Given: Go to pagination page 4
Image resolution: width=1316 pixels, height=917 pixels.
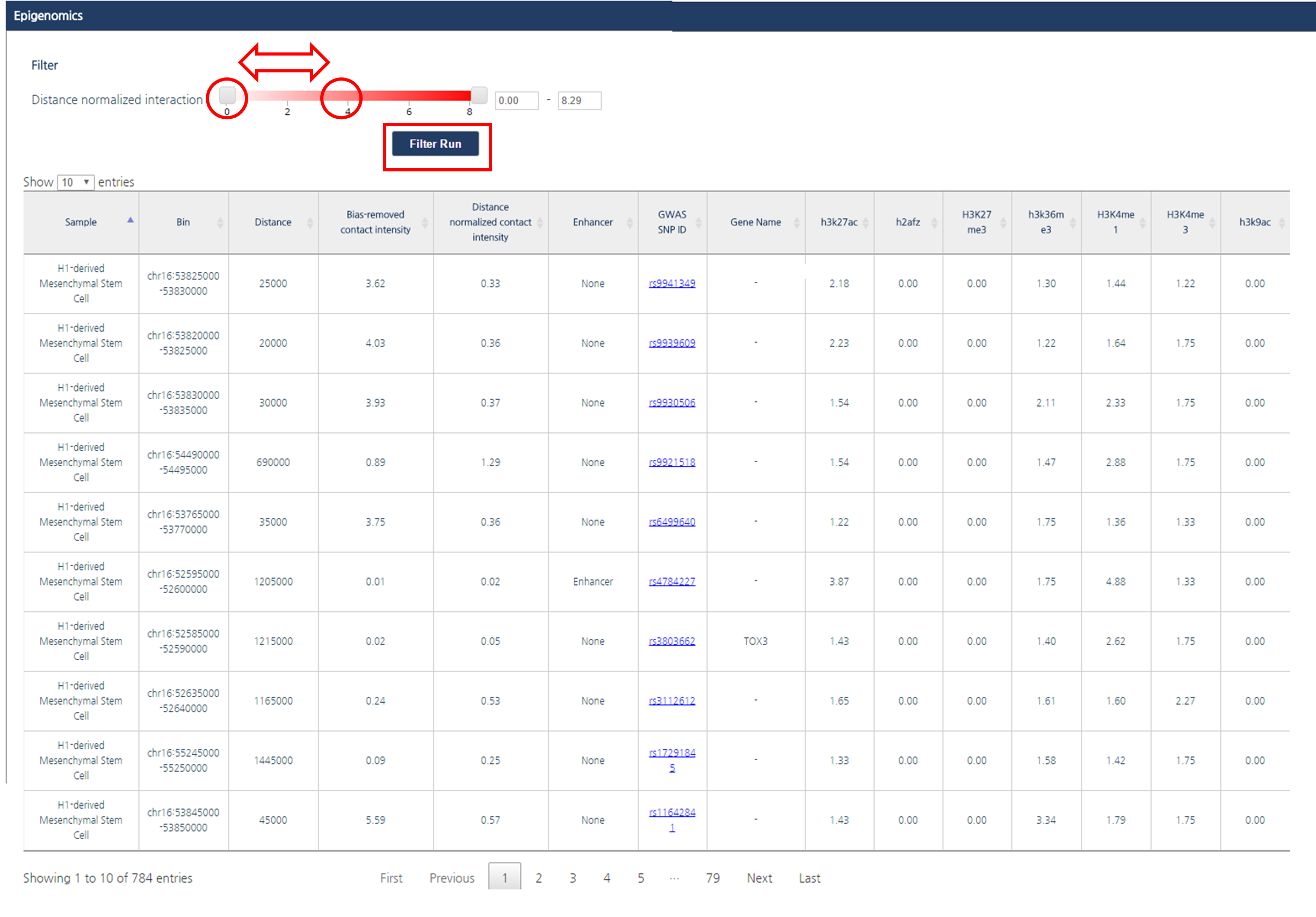Looking at the screenshot, I should 607,878.
